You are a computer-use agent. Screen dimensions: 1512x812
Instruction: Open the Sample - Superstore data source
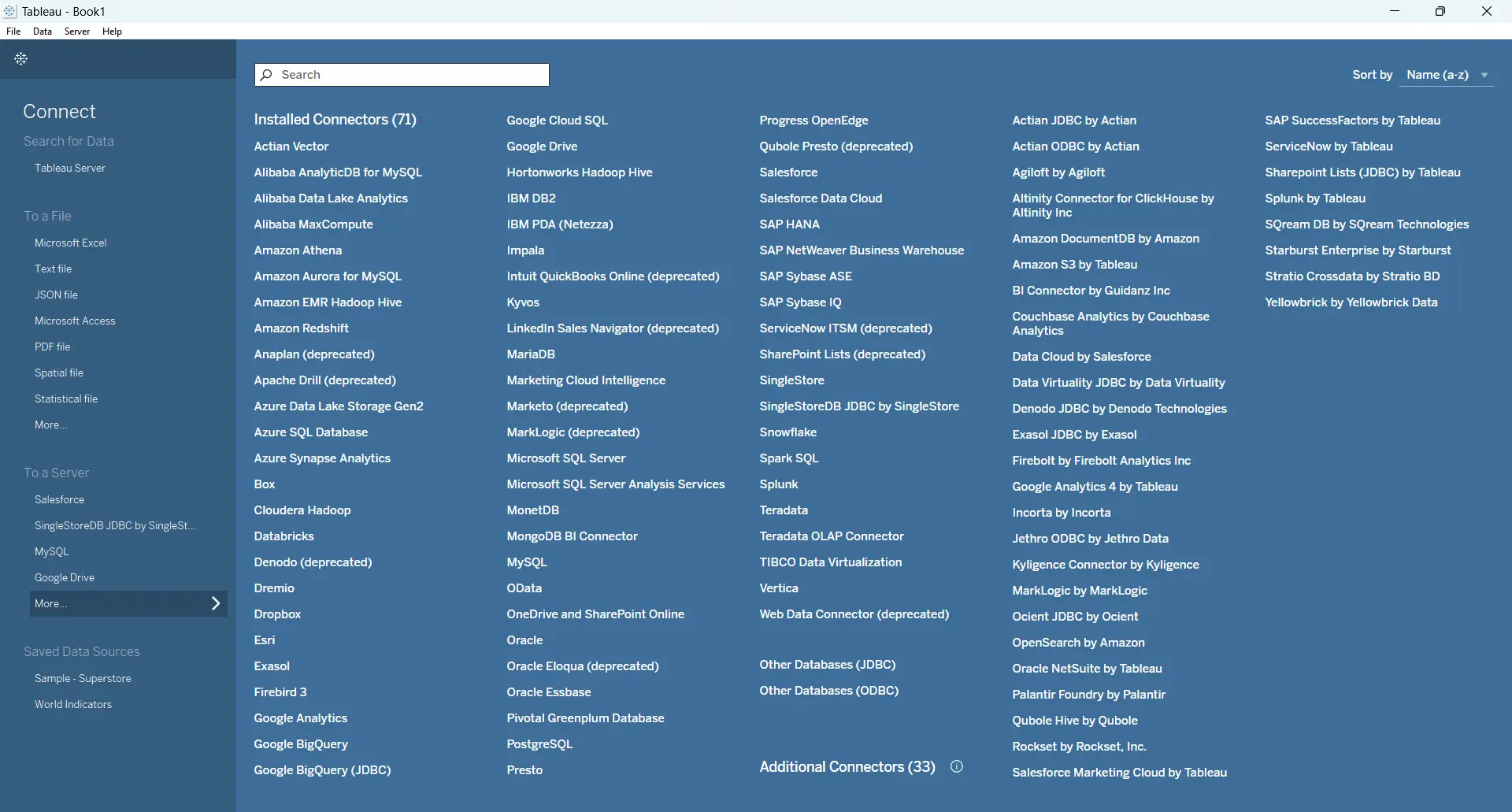[x=83, y=678]
